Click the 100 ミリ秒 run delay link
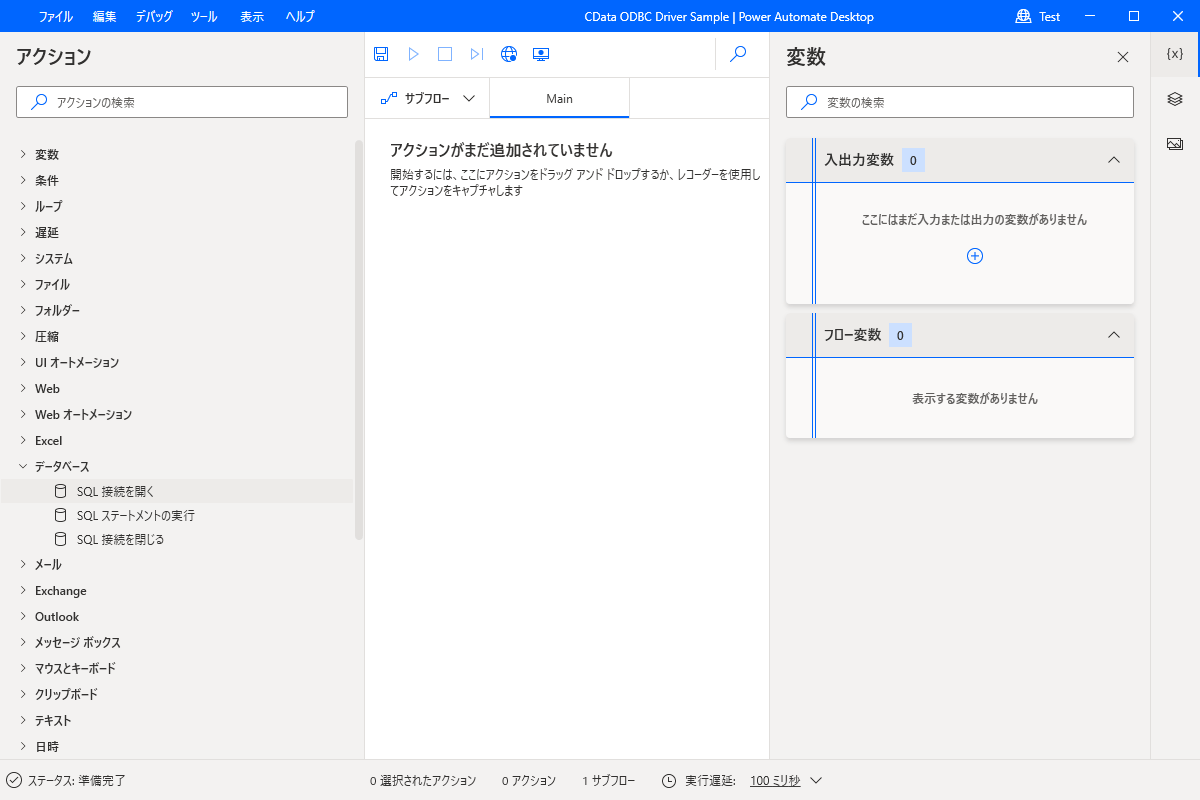 tap(775, 781)
